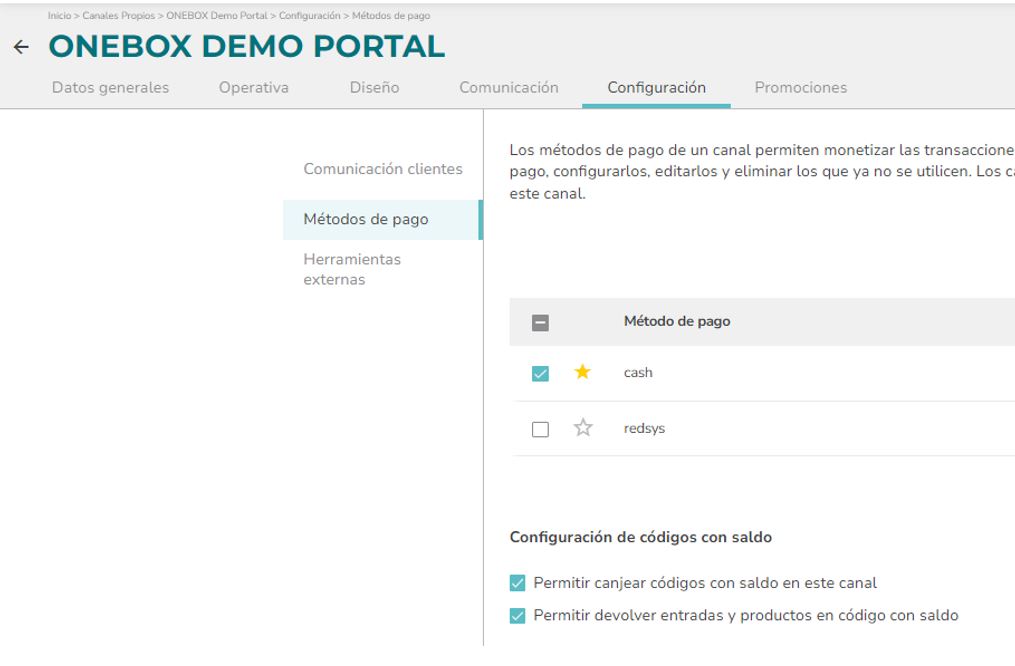Image resolution: width=1015 pixels, height=666 pixels.
Task: Open the ONEBOX Demo Portal breadcrumb link
Action: (x=217, y=16)
